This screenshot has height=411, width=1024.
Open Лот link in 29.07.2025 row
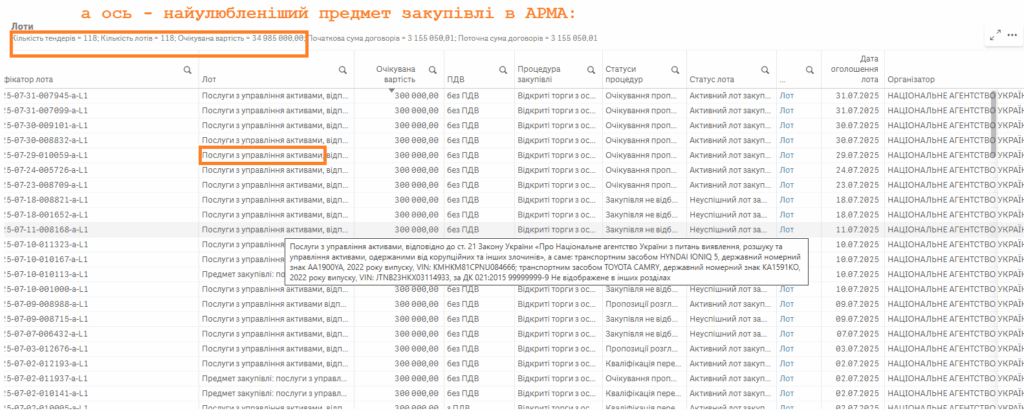click(787, 156)
